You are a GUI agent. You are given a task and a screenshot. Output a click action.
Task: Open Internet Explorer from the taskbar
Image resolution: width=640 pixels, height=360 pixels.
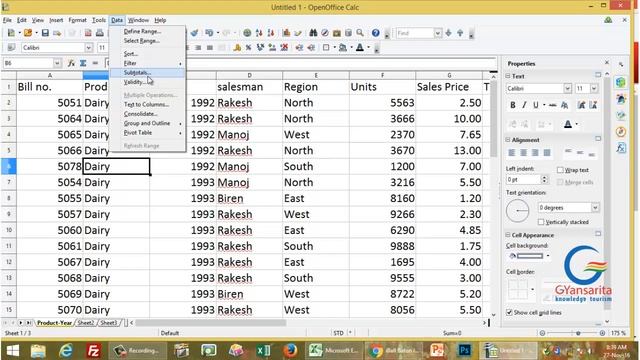[x=66, y=351]
